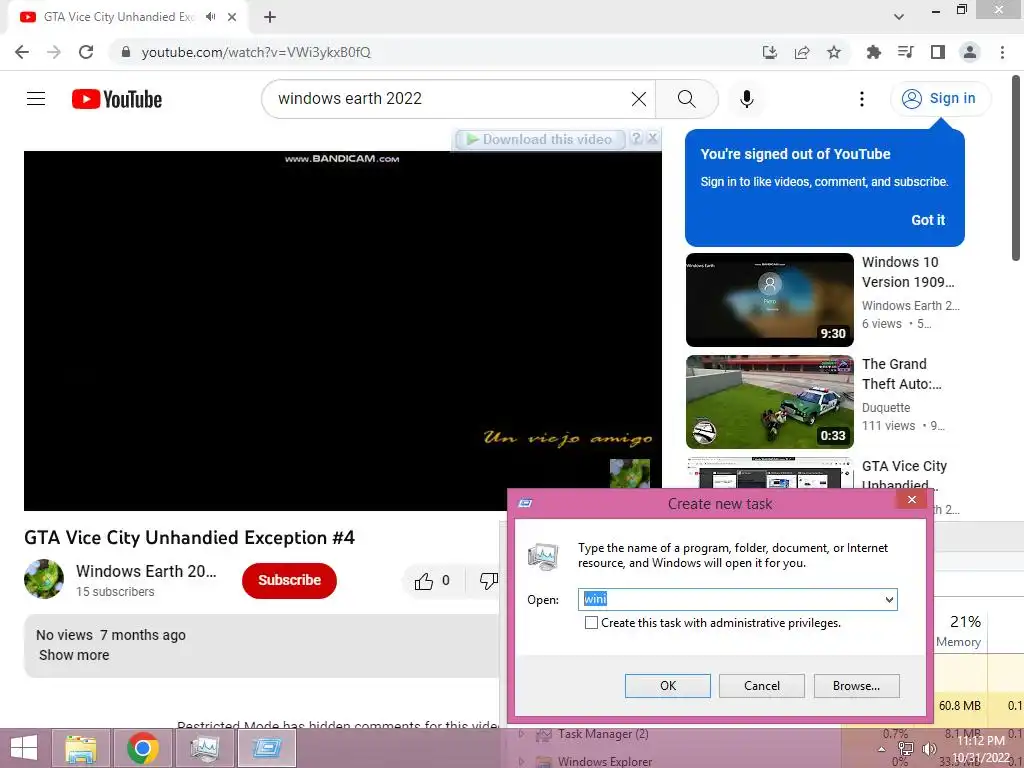The width and height of the screenshot is (1024, 768).
Task: Open the Windows Start button
Action: [24, 748]
